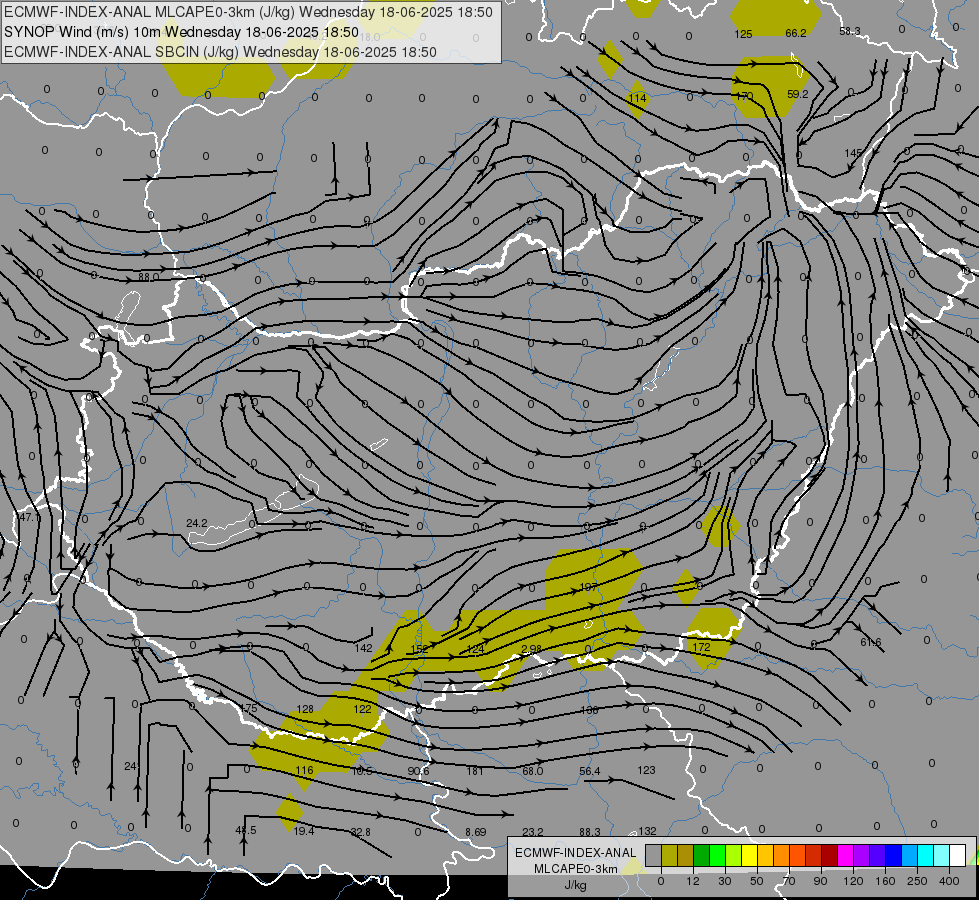The height and width of the screenshot is (900, 979).
Task: Click the legend subtitle MLCAPE0-3km
Action: tap(576, 869)
